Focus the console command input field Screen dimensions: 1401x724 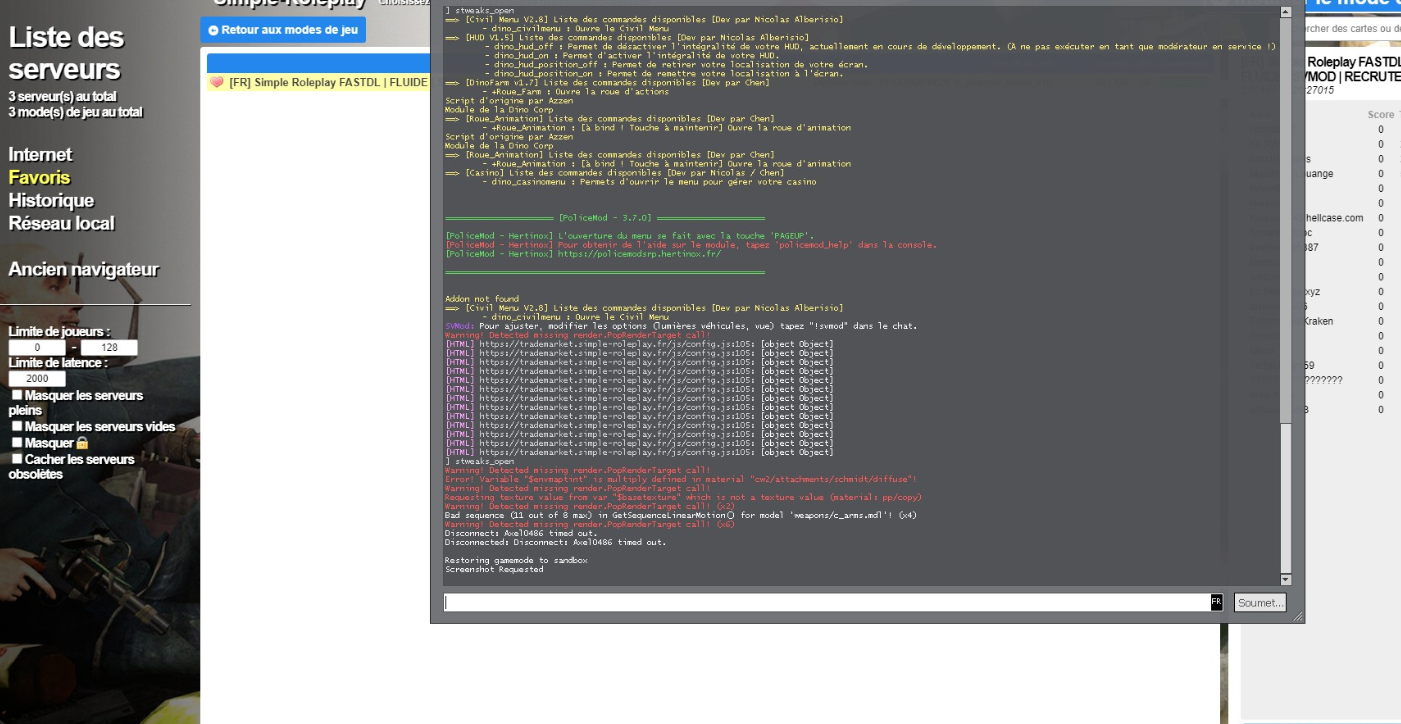825,602
